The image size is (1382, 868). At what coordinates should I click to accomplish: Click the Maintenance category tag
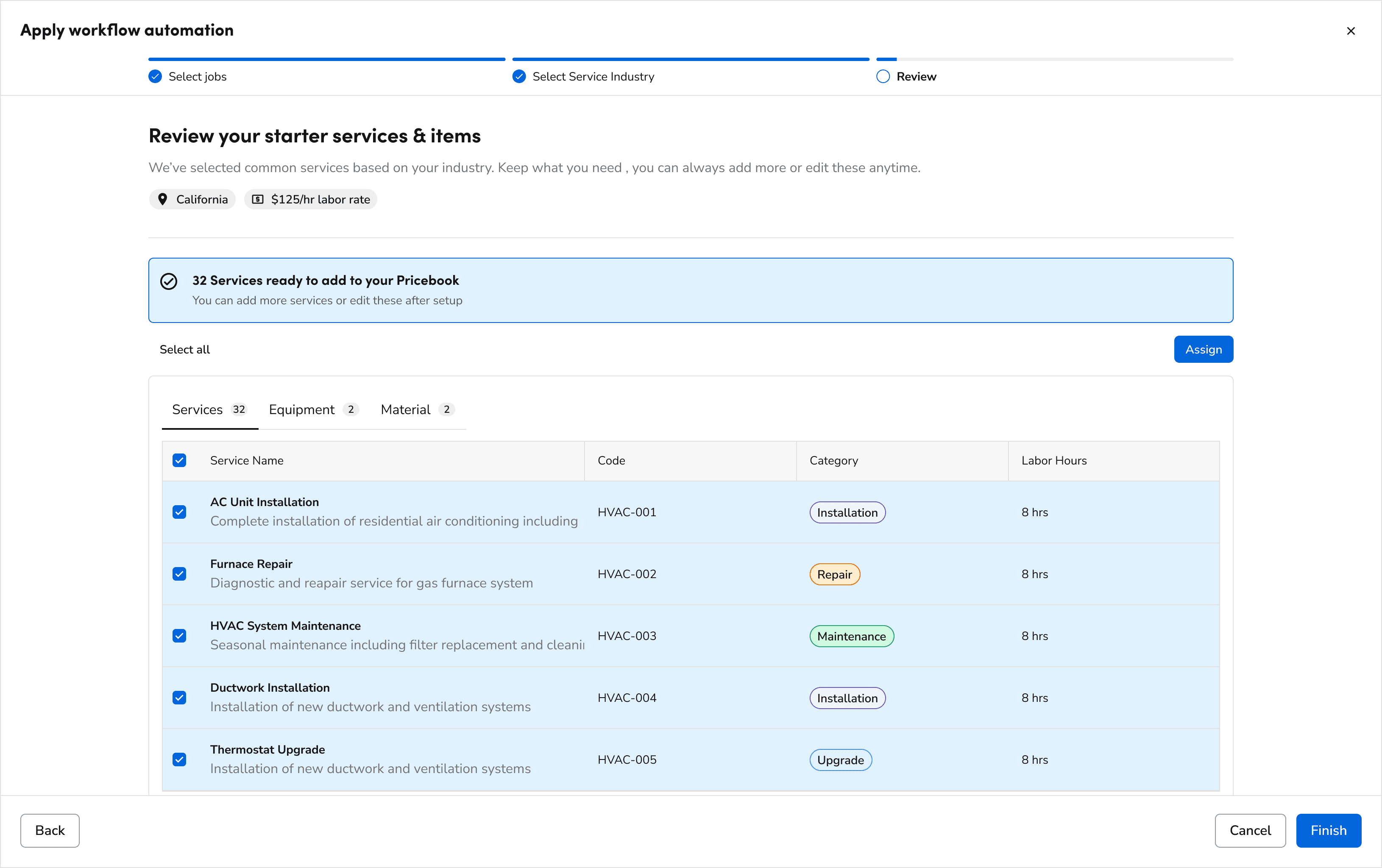851,636
